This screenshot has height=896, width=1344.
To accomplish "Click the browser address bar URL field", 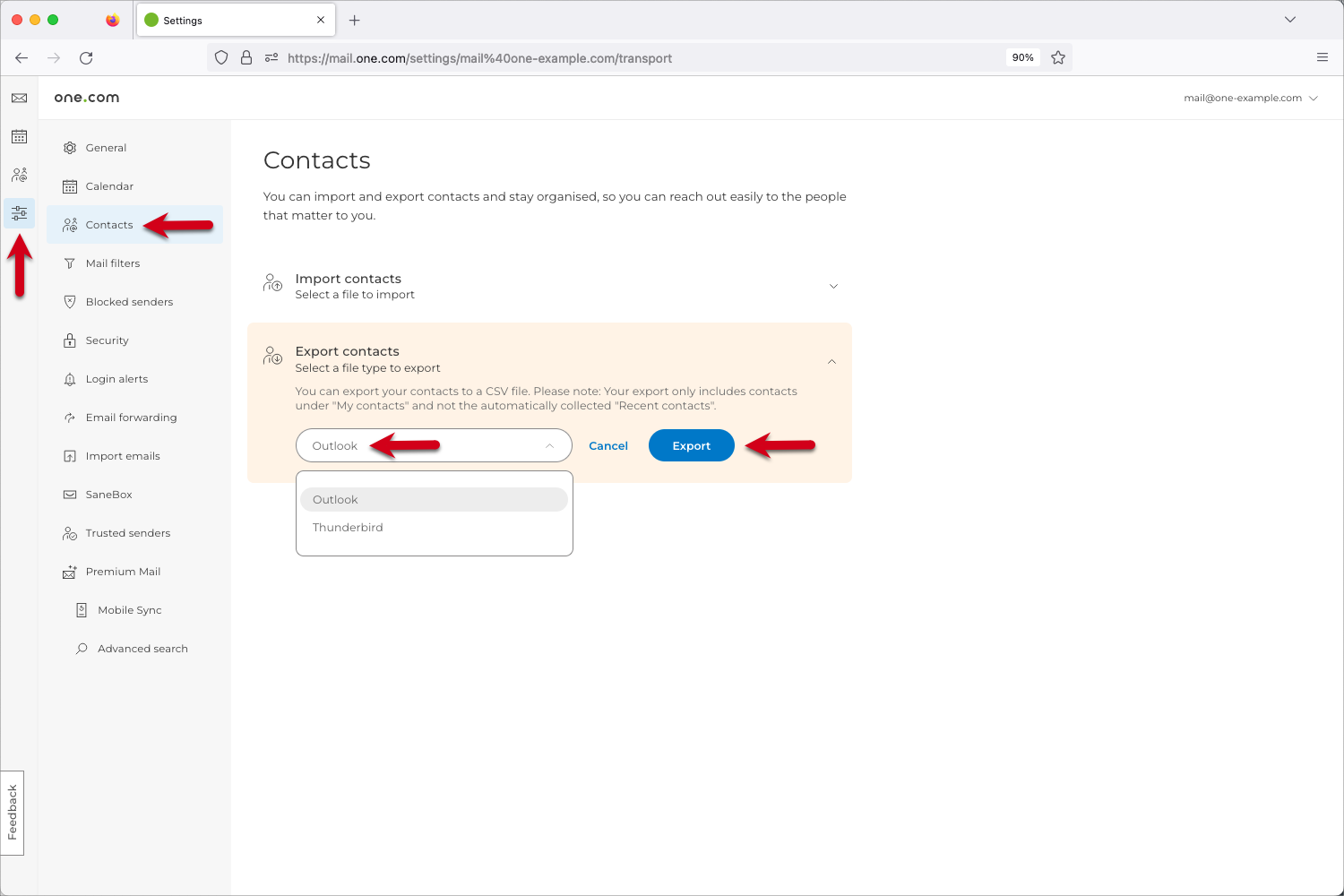I will click(479, 57).
